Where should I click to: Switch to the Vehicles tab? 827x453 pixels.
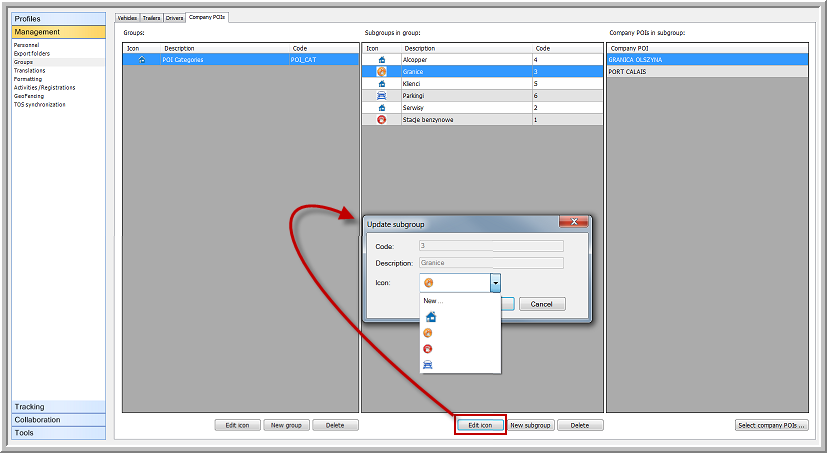coord(127,18)
